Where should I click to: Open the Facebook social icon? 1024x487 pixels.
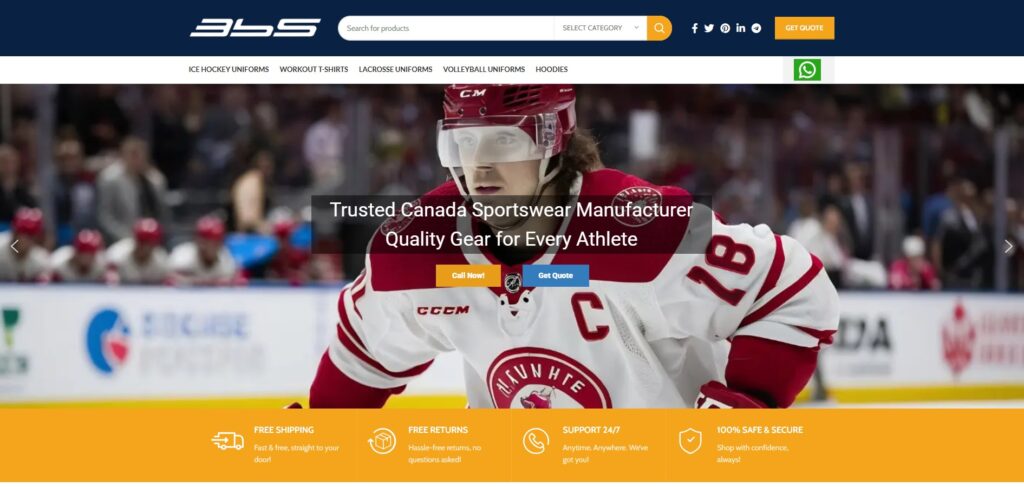click(x=694, y=28)
